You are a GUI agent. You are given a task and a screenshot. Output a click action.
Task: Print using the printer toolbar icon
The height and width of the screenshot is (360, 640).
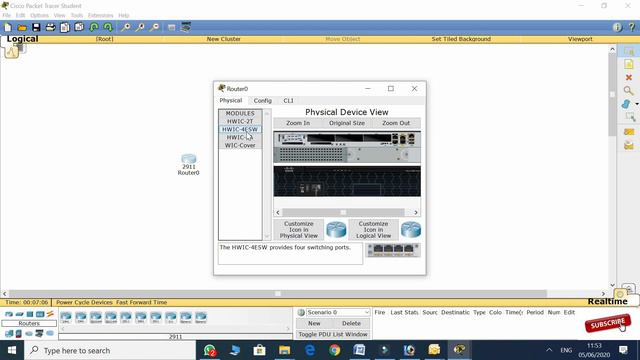[x=50, y=27]
